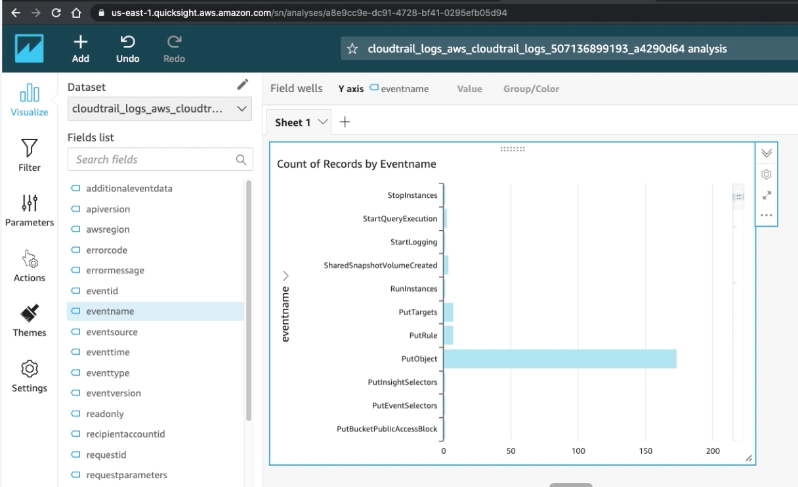Image resolution: width=798 pixels, height=487 pixels.
Task: Select the Sheet 1 tab
Action: pyautogui.click(x=293, y=122)
